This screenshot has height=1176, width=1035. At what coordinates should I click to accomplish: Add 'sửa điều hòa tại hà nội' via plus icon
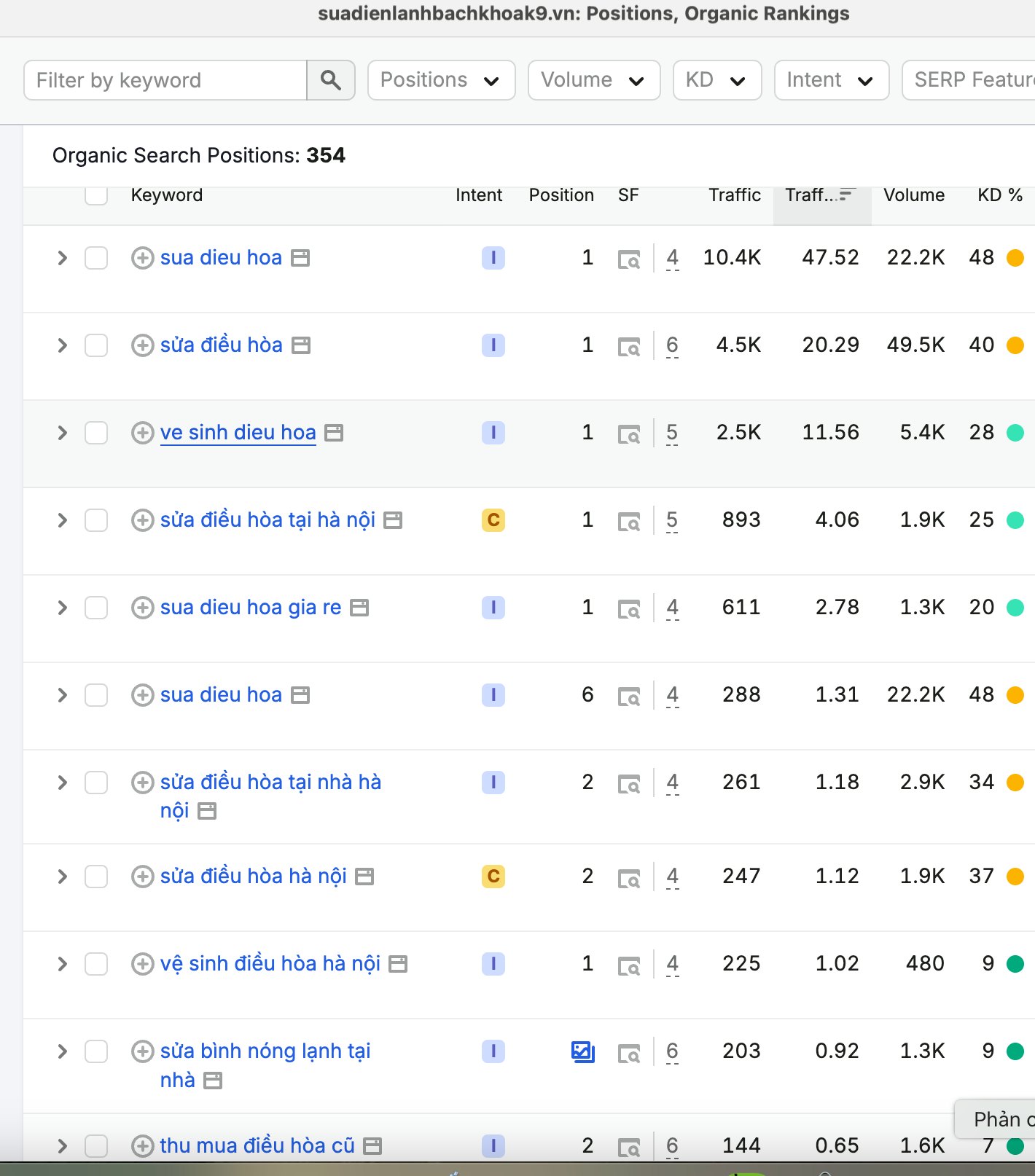coord(142,520)
